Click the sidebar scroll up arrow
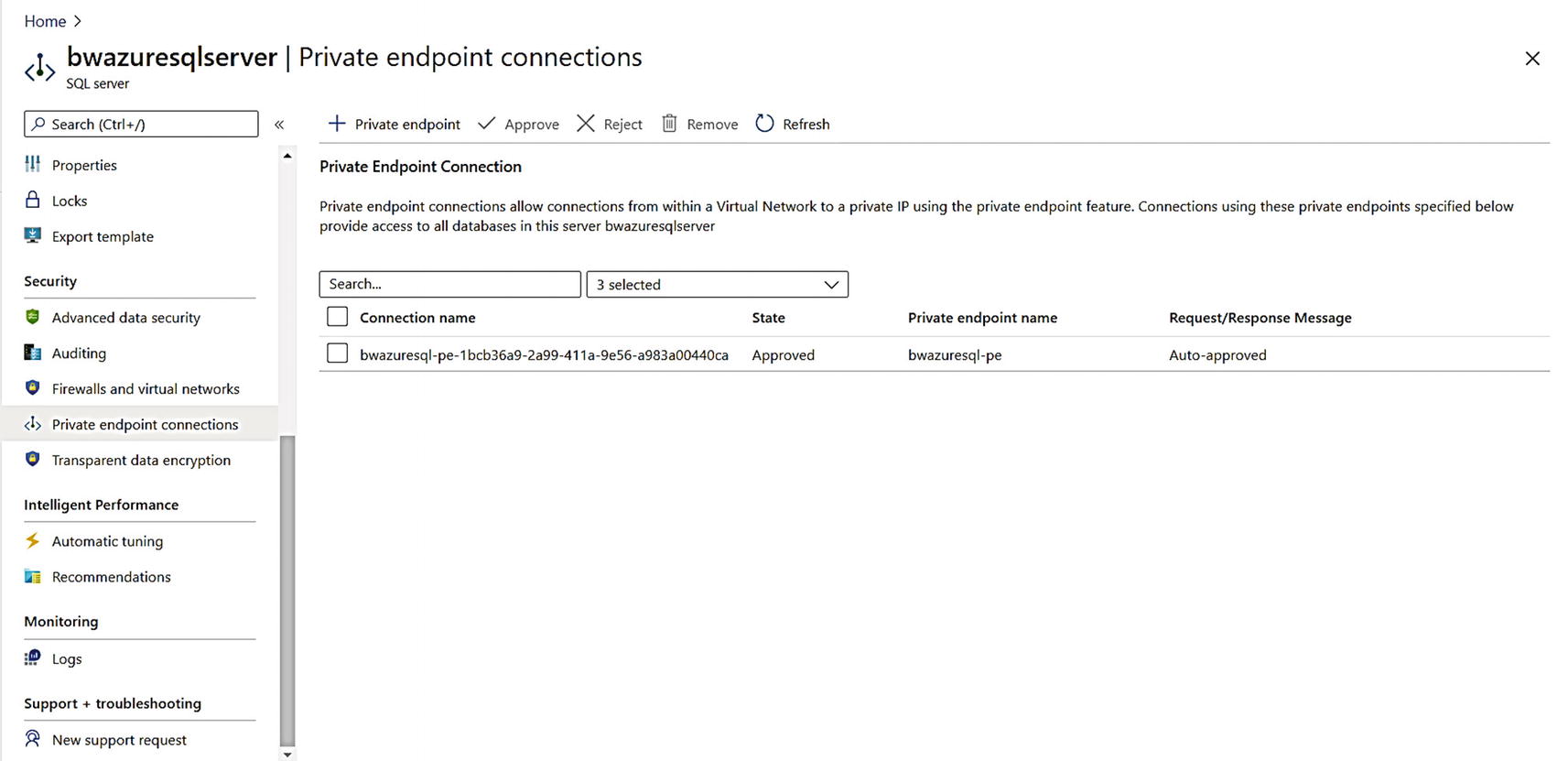The image size is (1568, 761). pyautogui.click(x=287, y=156)
